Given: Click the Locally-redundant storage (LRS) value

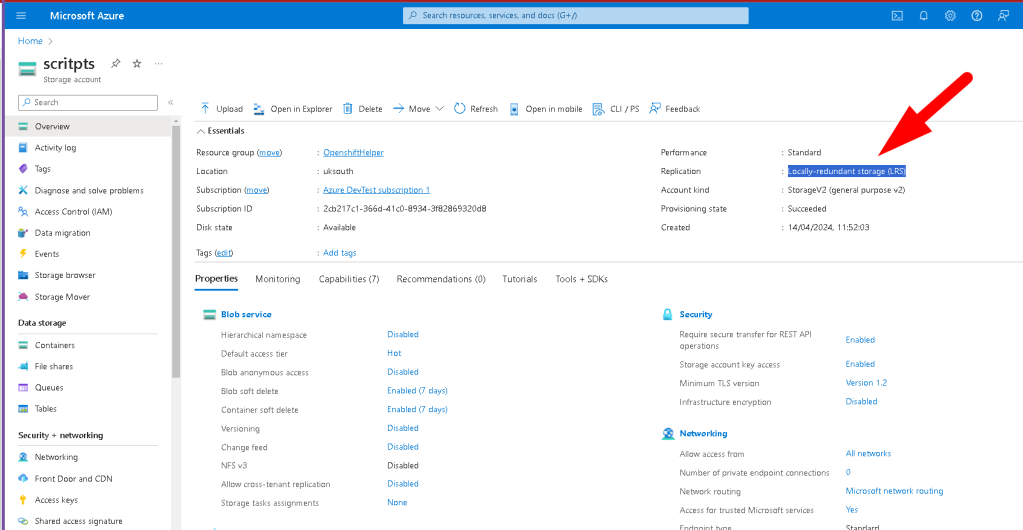Looking at the screenshot, I should 847,171.
